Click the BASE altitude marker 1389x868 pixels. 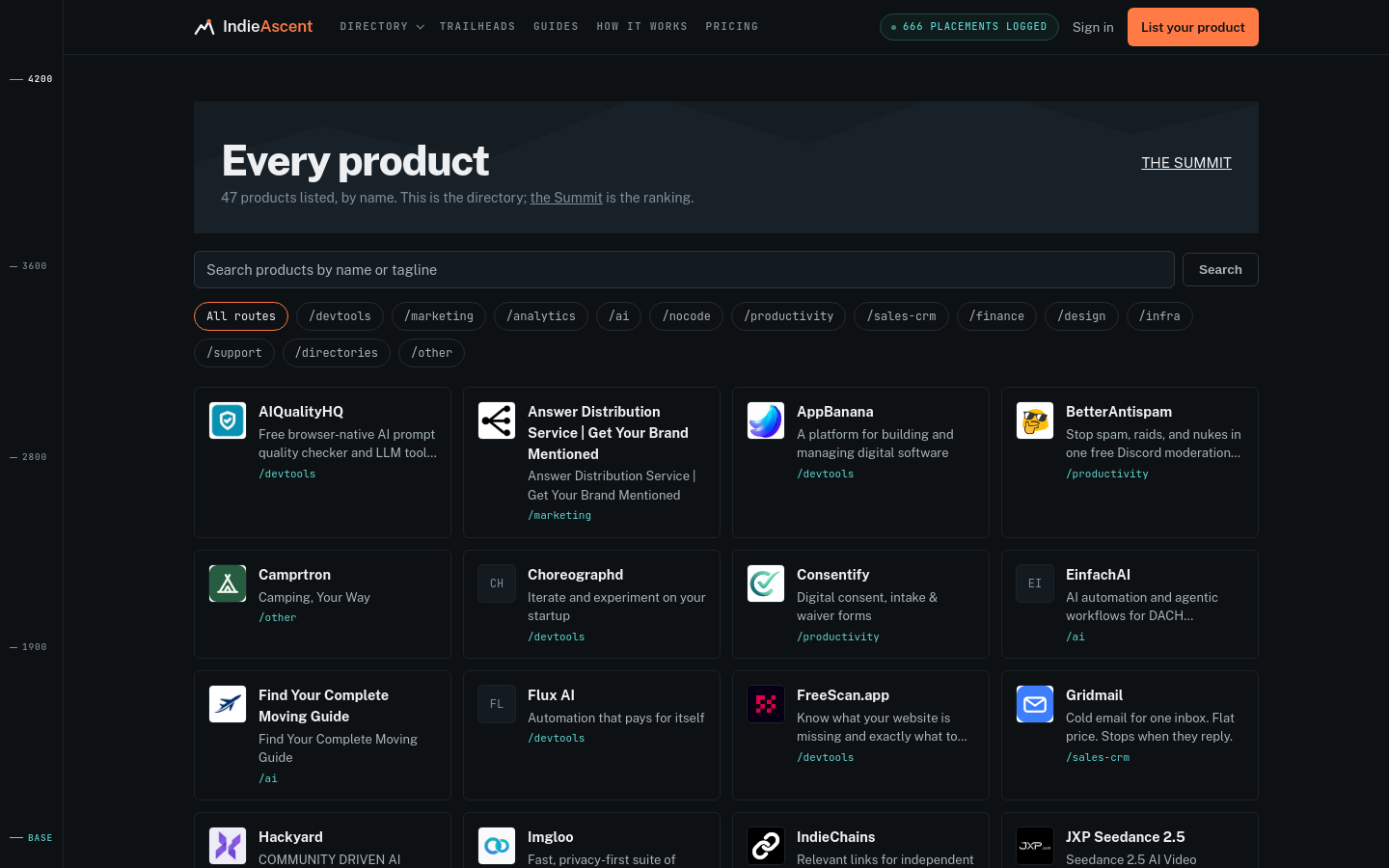tap(31, 838)
